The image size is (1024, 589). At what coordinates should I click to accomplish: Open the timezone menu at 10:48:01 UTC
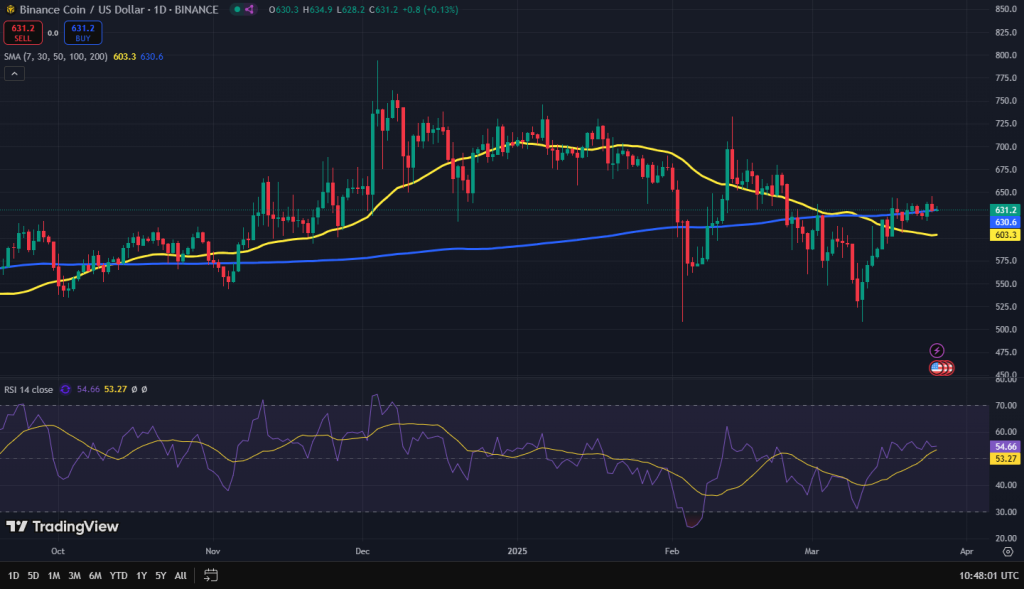989,576
